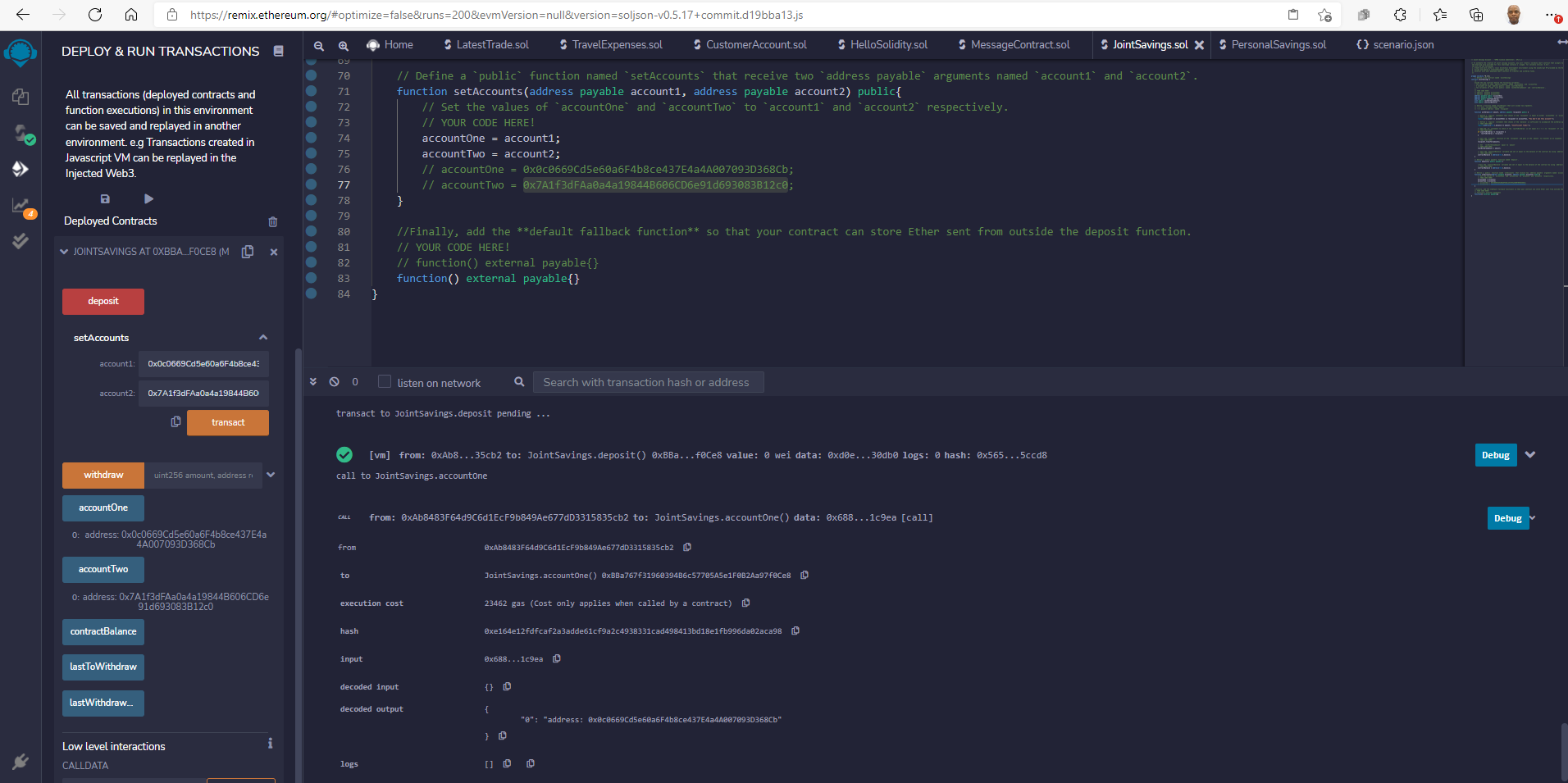Copy the JointSavings contract address
Image resolution: width=1568 pixels, height=783 pixels.
pos(248,252)
